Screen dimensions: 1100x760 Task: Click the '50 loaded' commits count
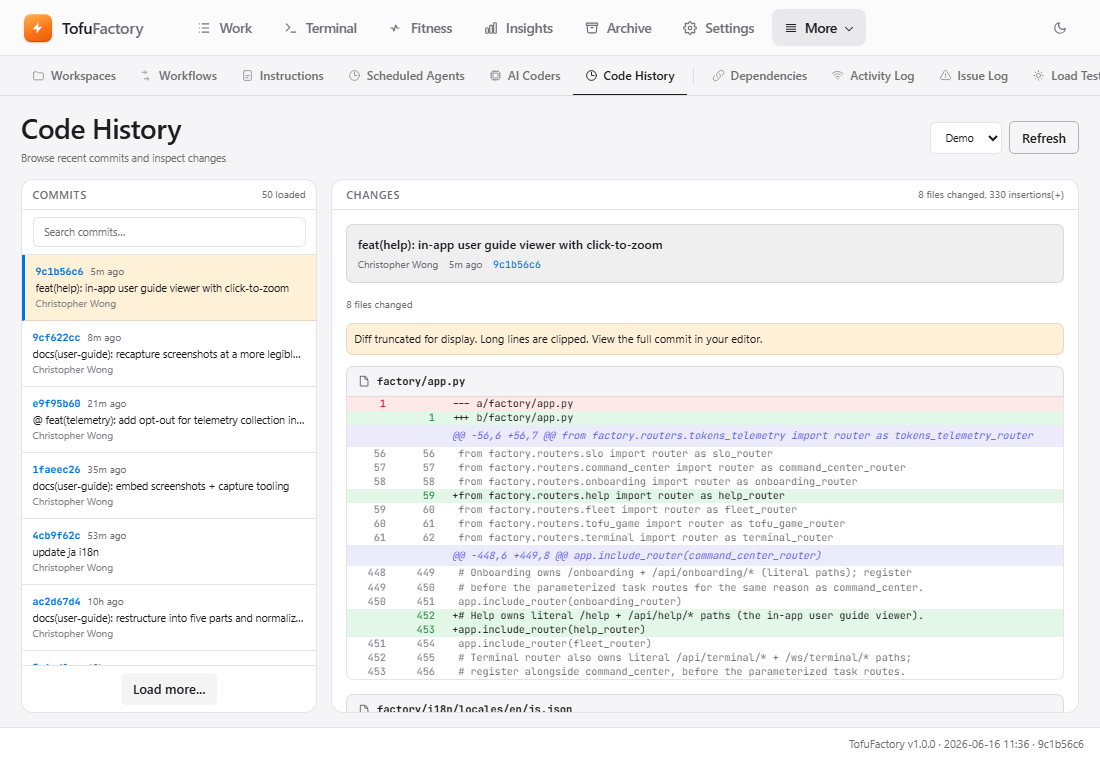coord(283,194)
